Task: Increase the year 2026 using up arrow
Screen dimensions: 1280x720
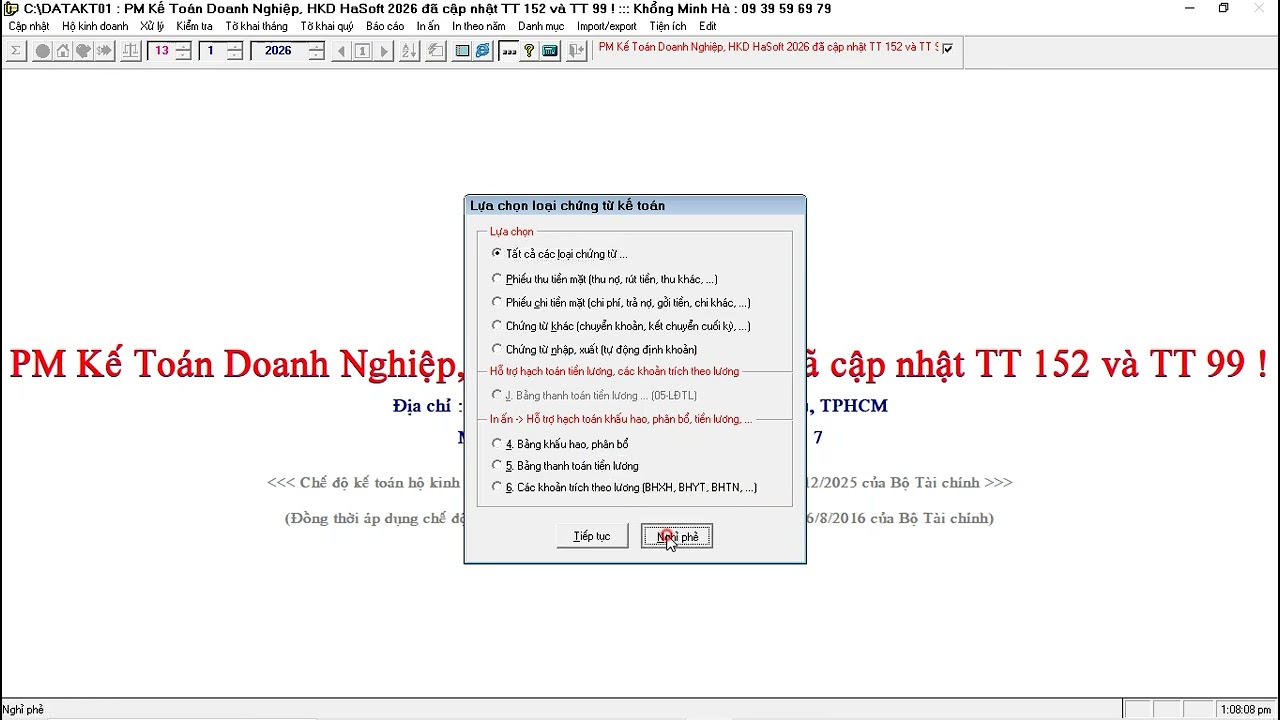Action: click(316, 46)
